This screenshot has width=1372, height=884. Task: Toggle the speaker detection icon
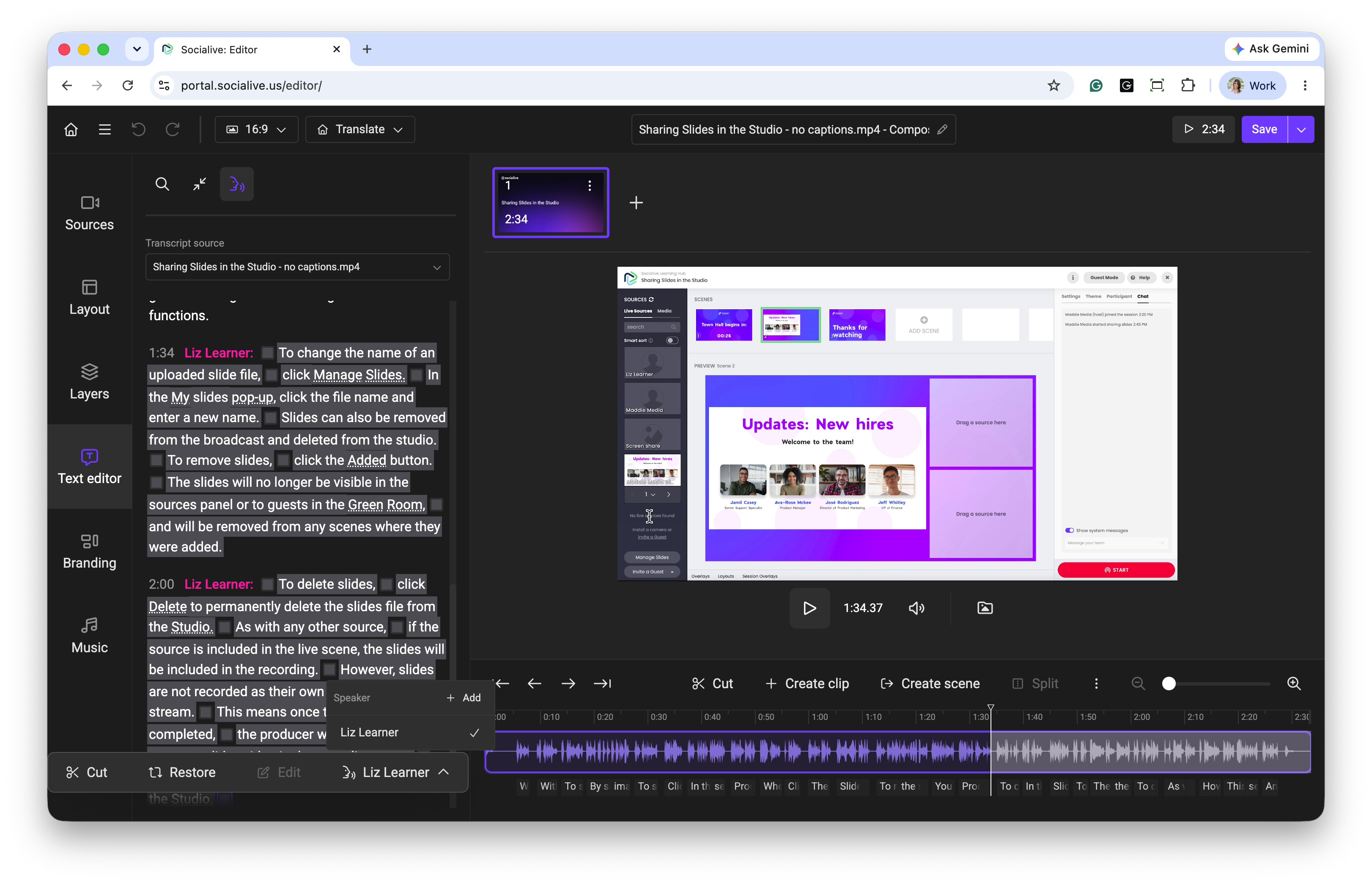[x=236, y=184]
